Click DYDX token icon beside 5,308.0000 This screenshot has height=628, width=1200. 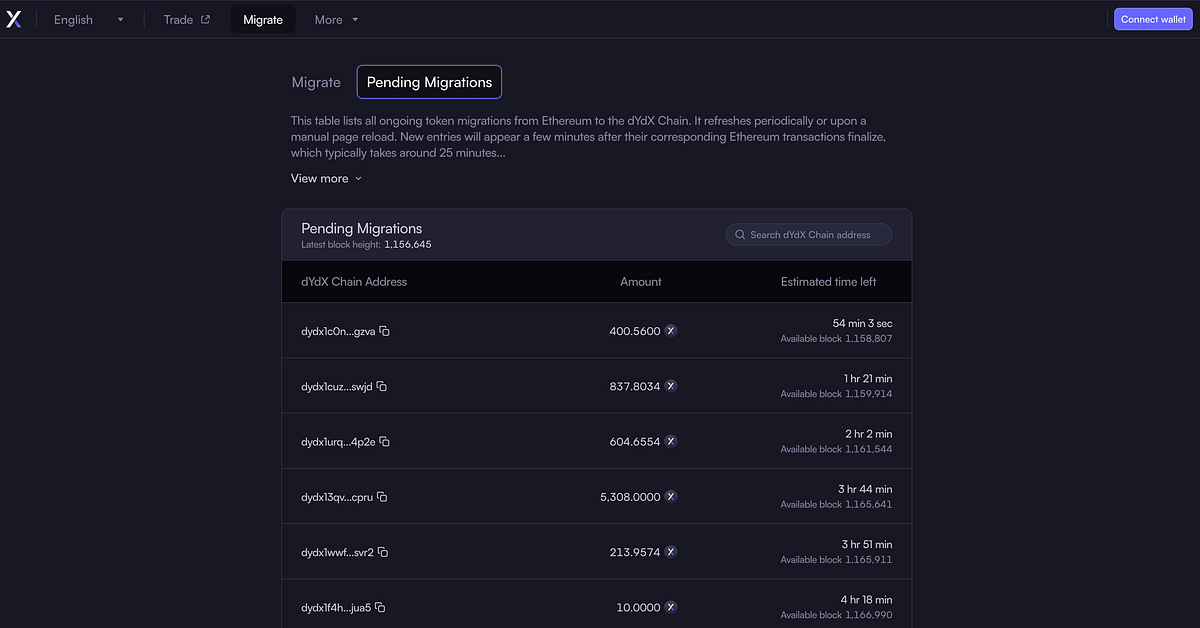point(671,497)
